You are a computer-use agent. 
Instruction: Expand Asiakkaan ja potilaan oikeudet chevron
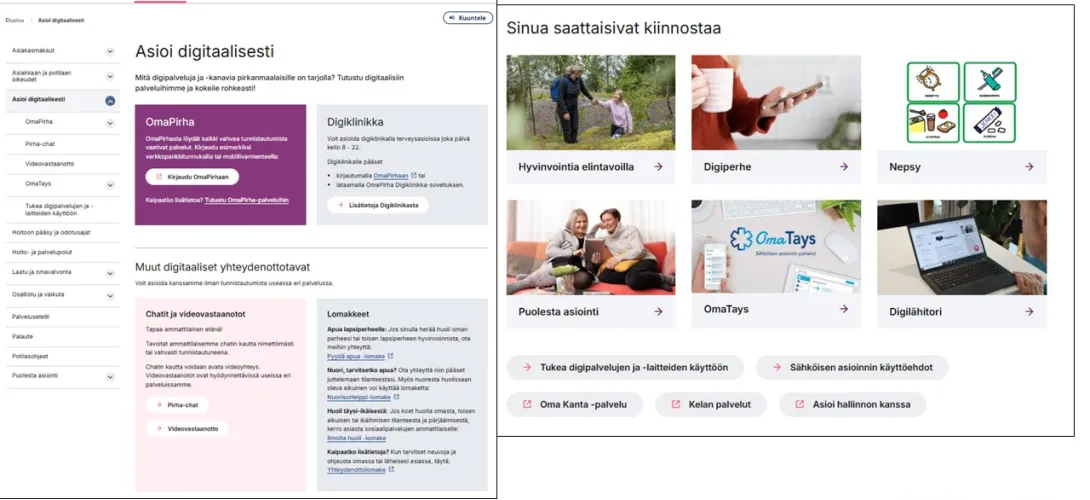(x=110, y=76)
